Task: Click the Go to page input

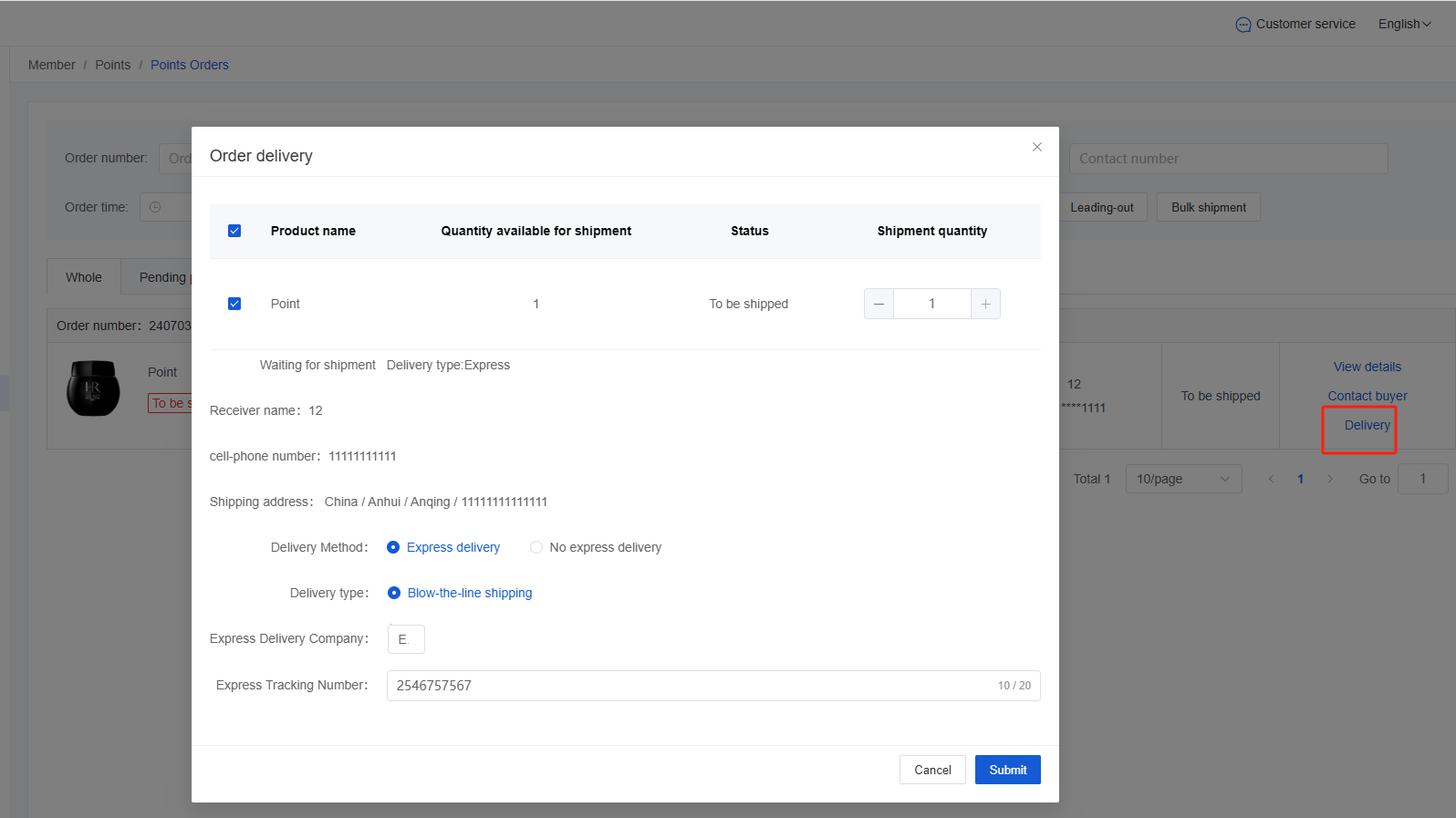Action: pos(1422,479)
